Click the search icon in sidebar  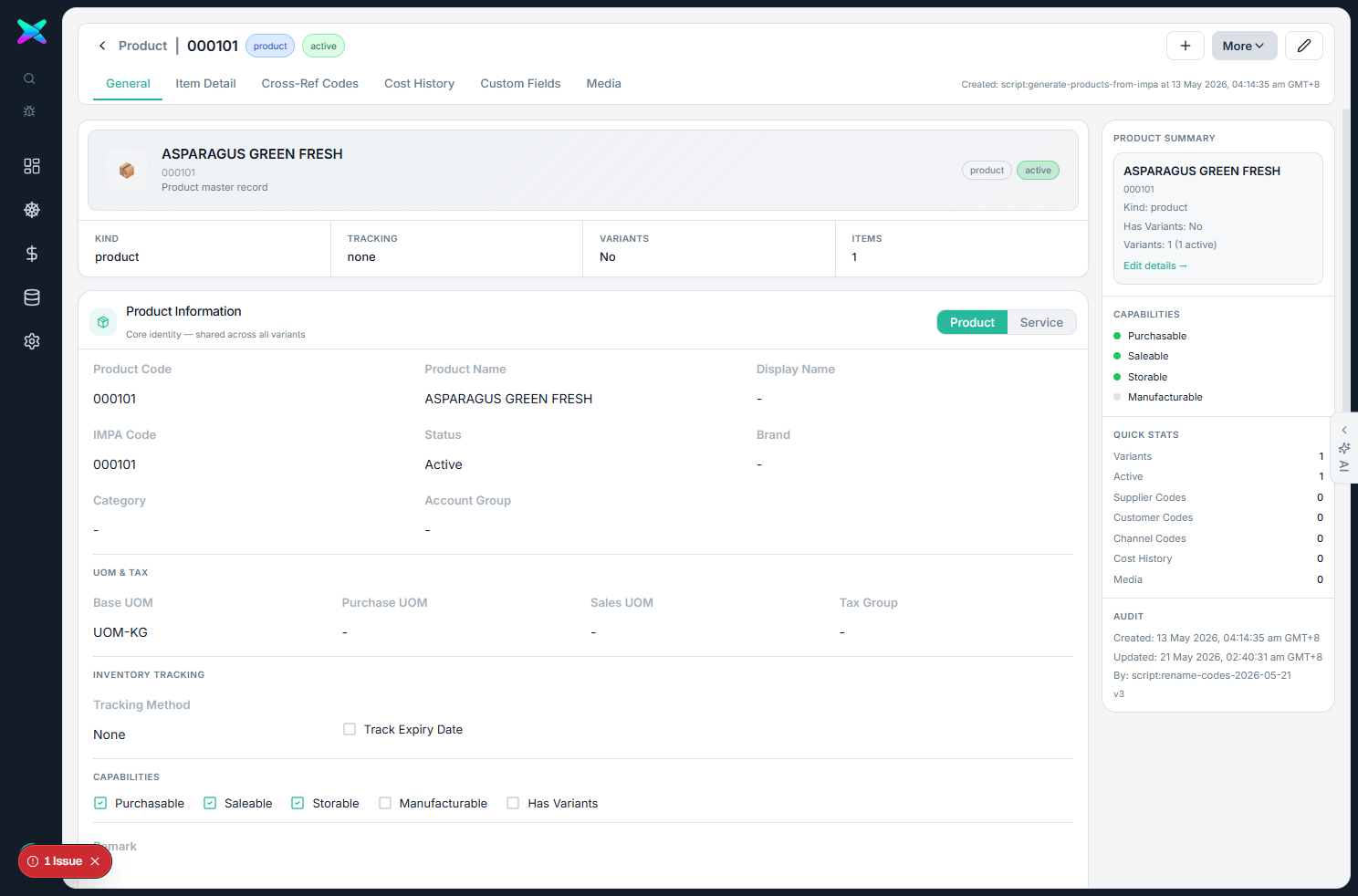coord(29,78)
